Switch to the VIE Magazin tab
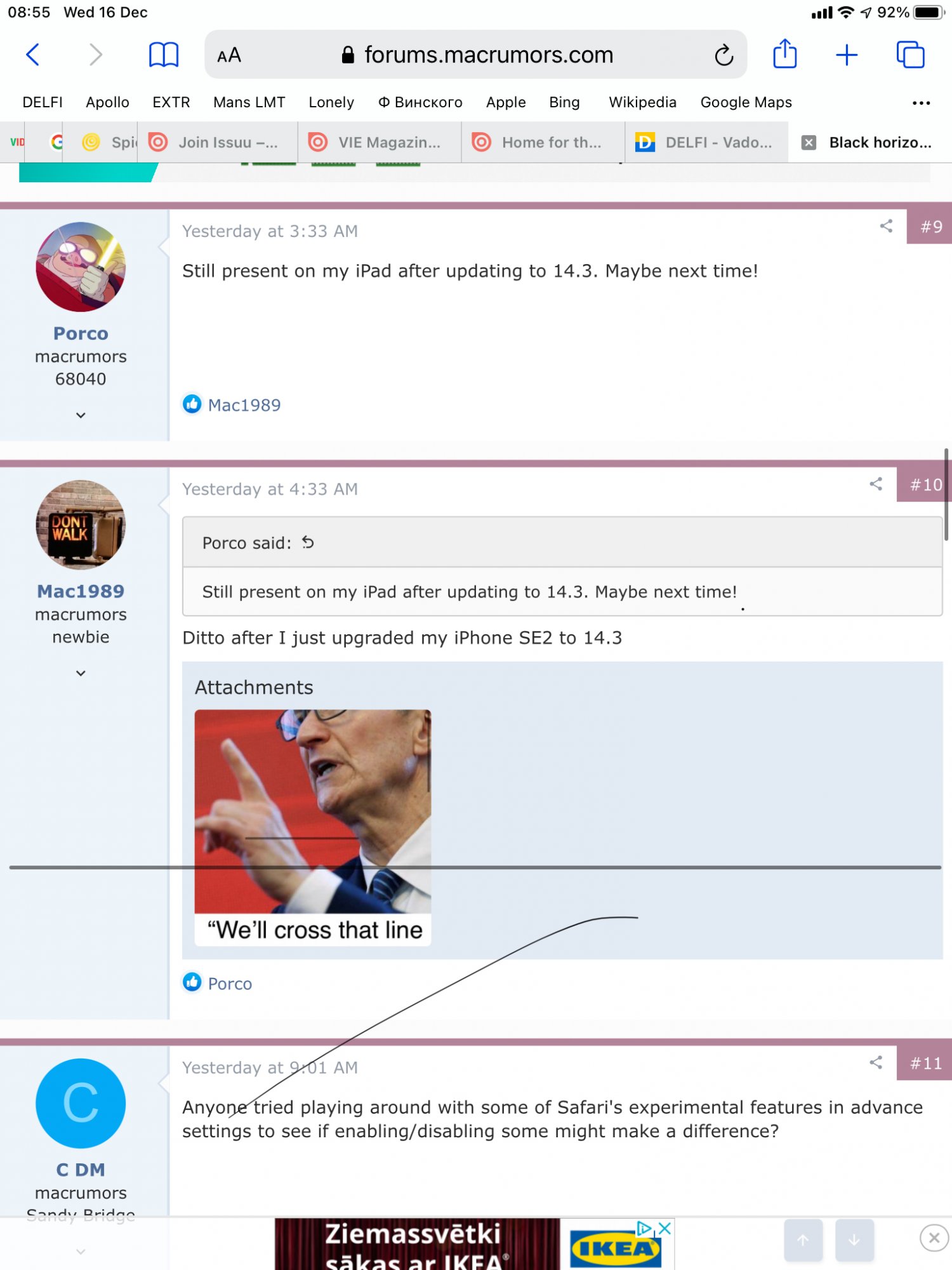This screenshot has width=952, height=1270. point(380,142)
